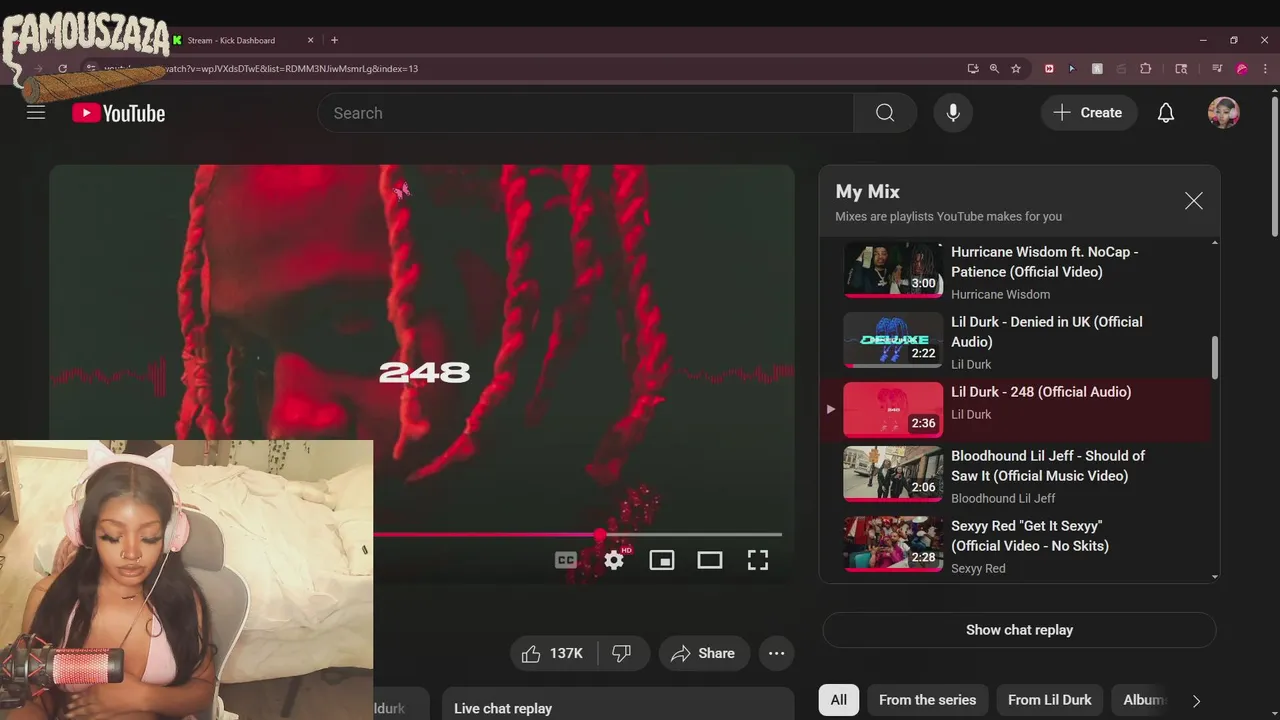1280x720 pixels.
Task: Bookmark this page with the star
Action: click(1016, 69)
